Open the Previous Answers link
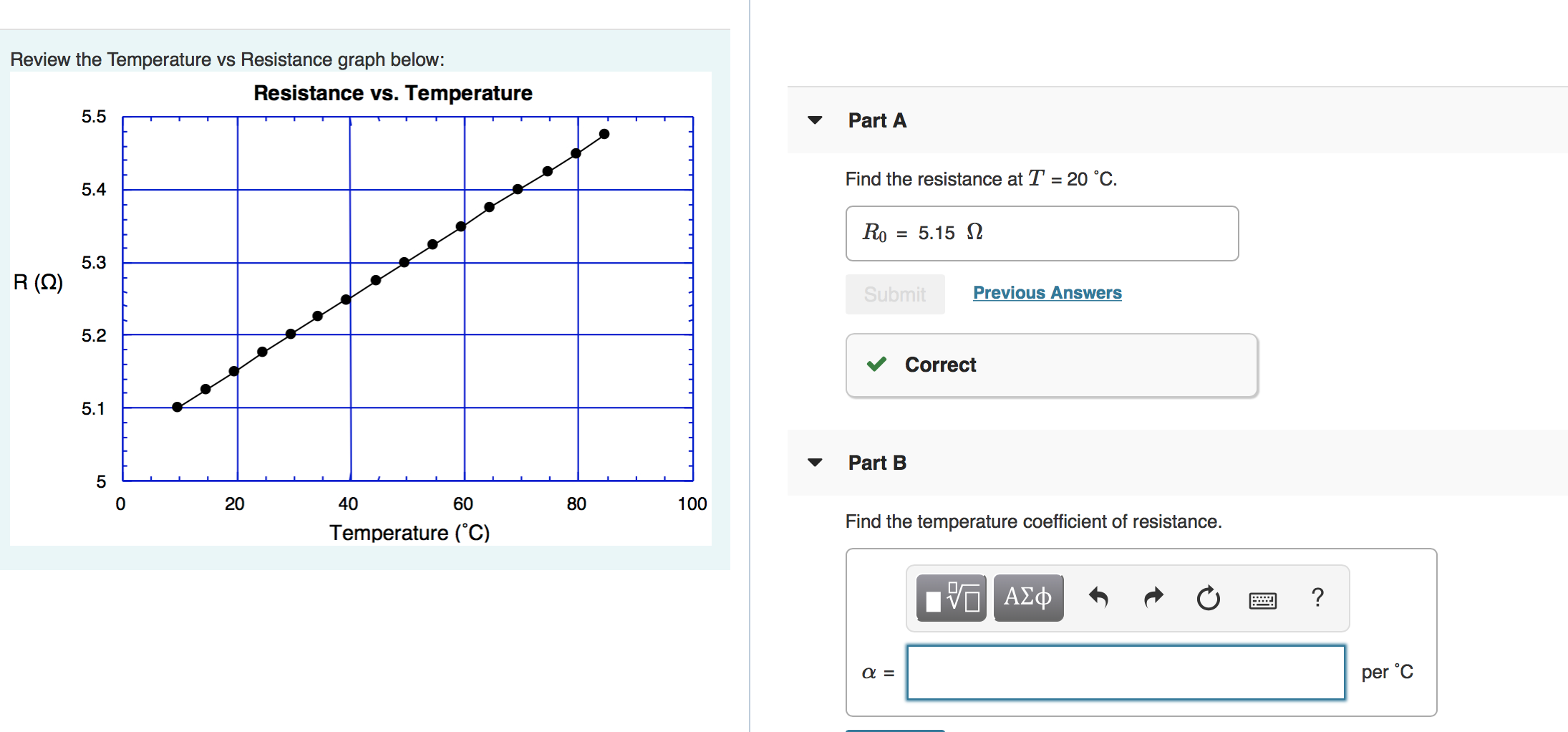Image resolution: width=1568 pixels, height=732 pixels. (x=1047, y=292)
